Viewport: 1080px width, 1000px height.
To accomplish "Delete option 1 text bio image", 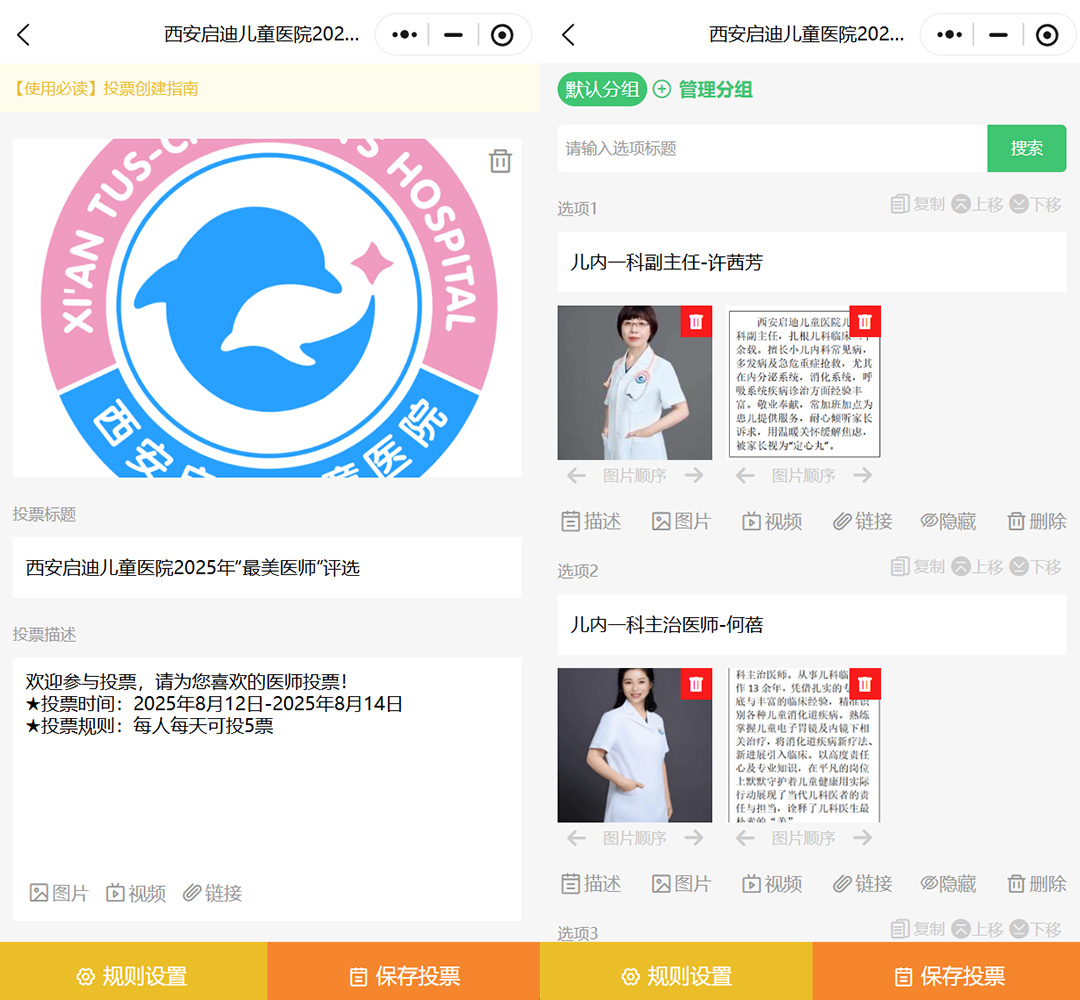I will tap(865, 322).
